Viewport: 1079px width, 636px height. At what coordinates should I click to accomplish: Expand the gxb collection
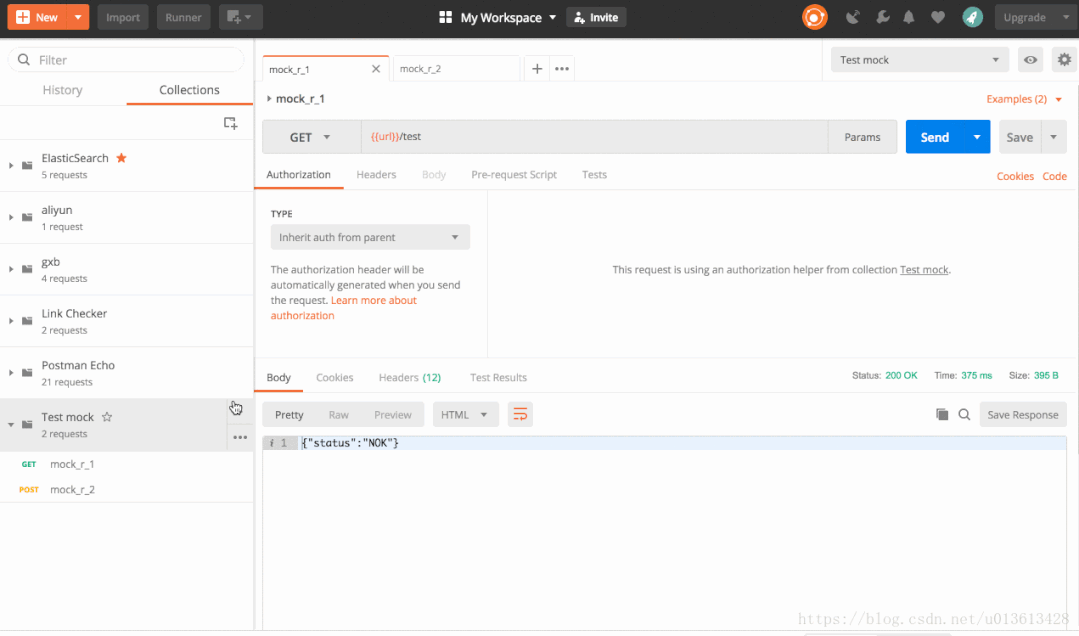pos(10,269)
